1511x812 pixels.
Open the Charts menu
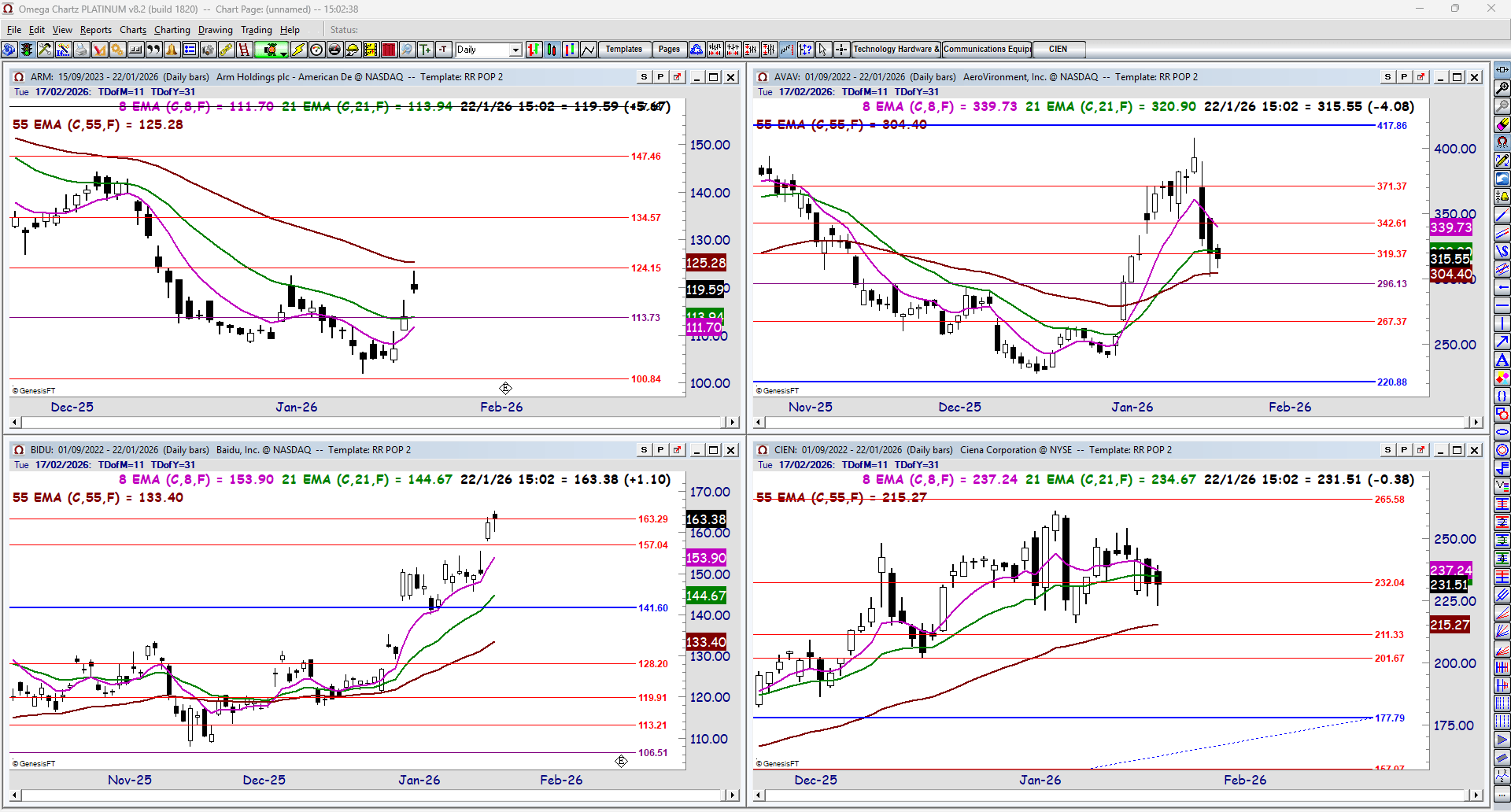(133, 30)
